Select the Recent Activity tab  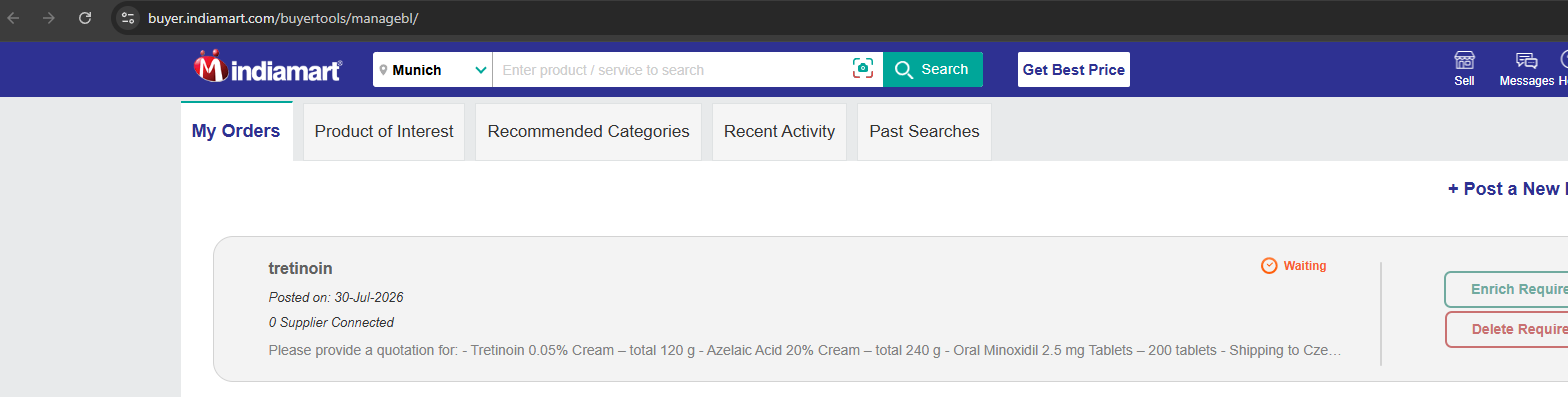point(779,132)
